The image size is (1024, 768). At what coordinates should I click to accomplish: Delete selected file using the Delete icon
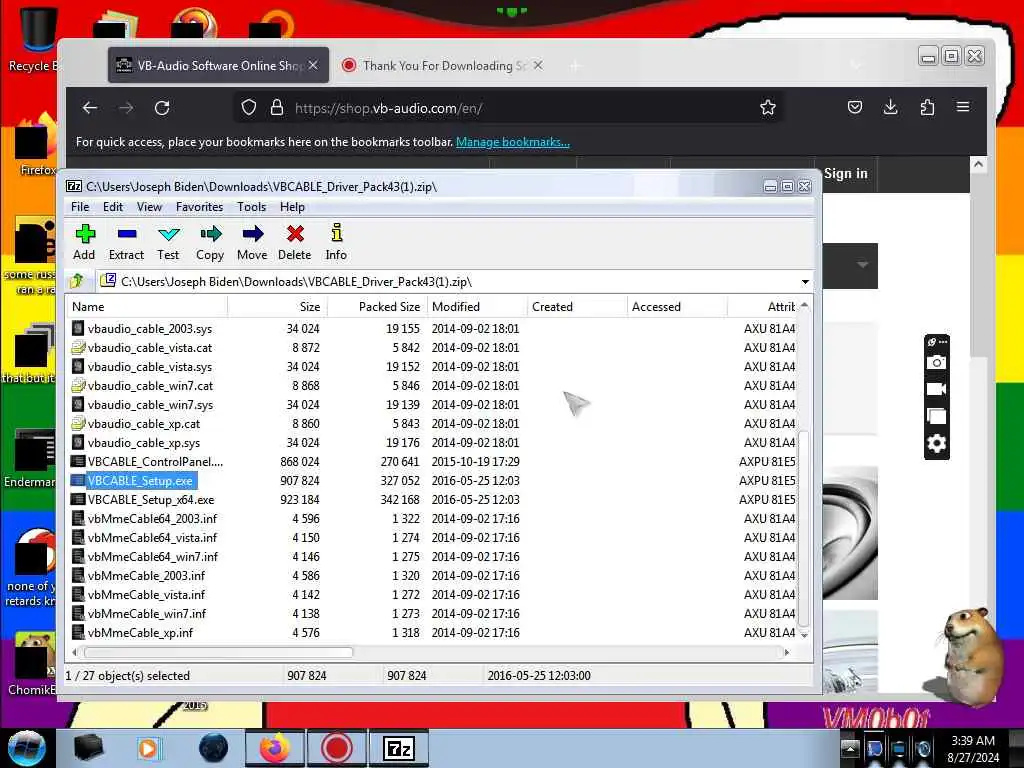coord(295,242)
